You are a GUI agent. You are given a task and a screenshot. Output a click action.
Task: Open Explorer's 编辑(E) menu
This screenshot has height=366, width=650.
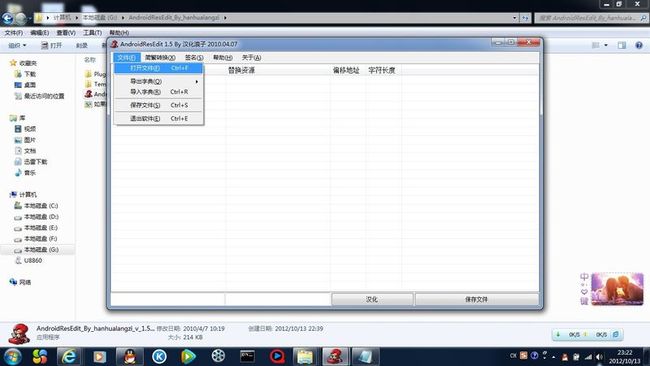point(40,32)
